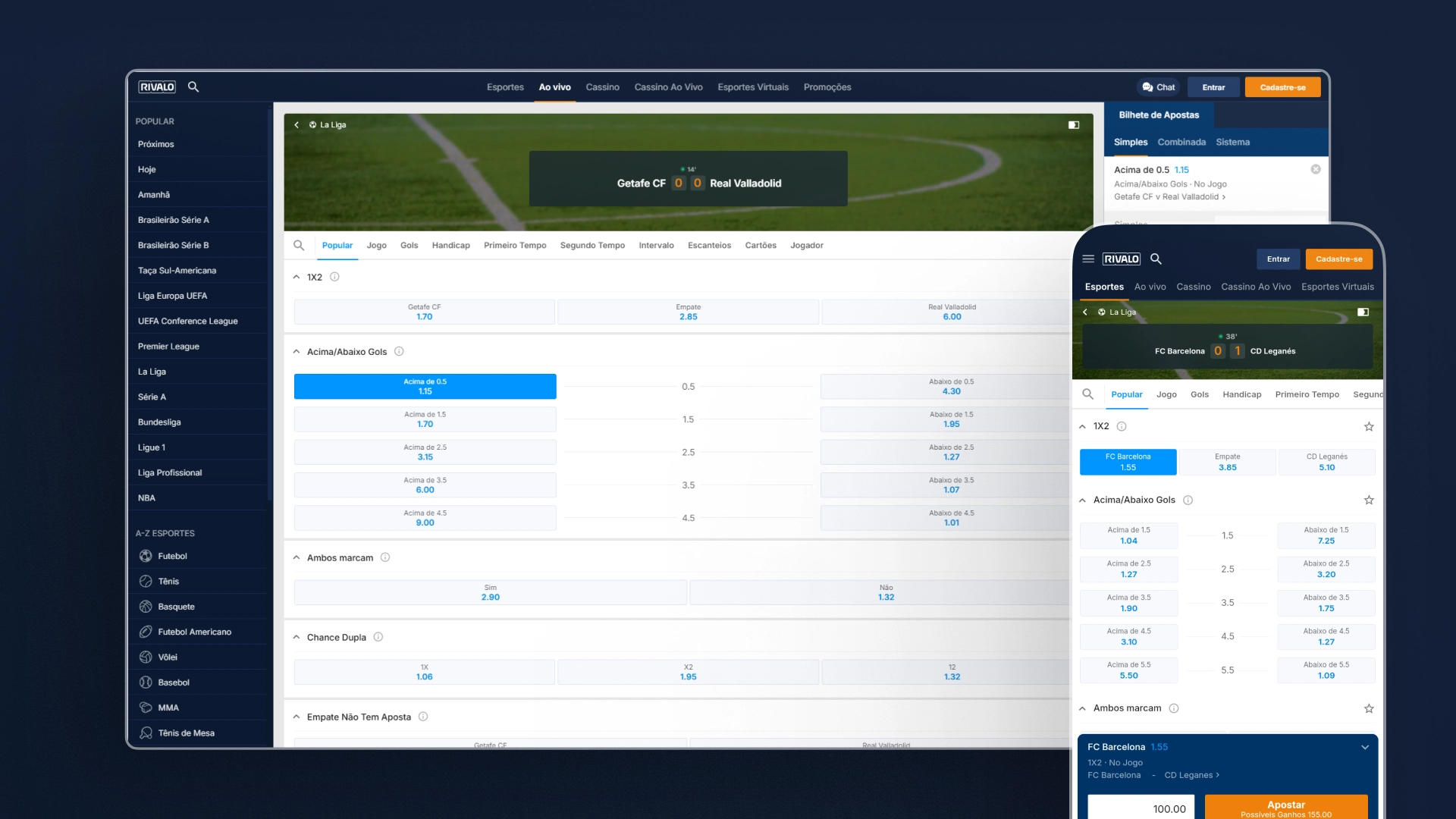1456x819 pixels.
Task: Open the mobile hamburger menu
Action: pyautogui.click(x=1088, y=259)
